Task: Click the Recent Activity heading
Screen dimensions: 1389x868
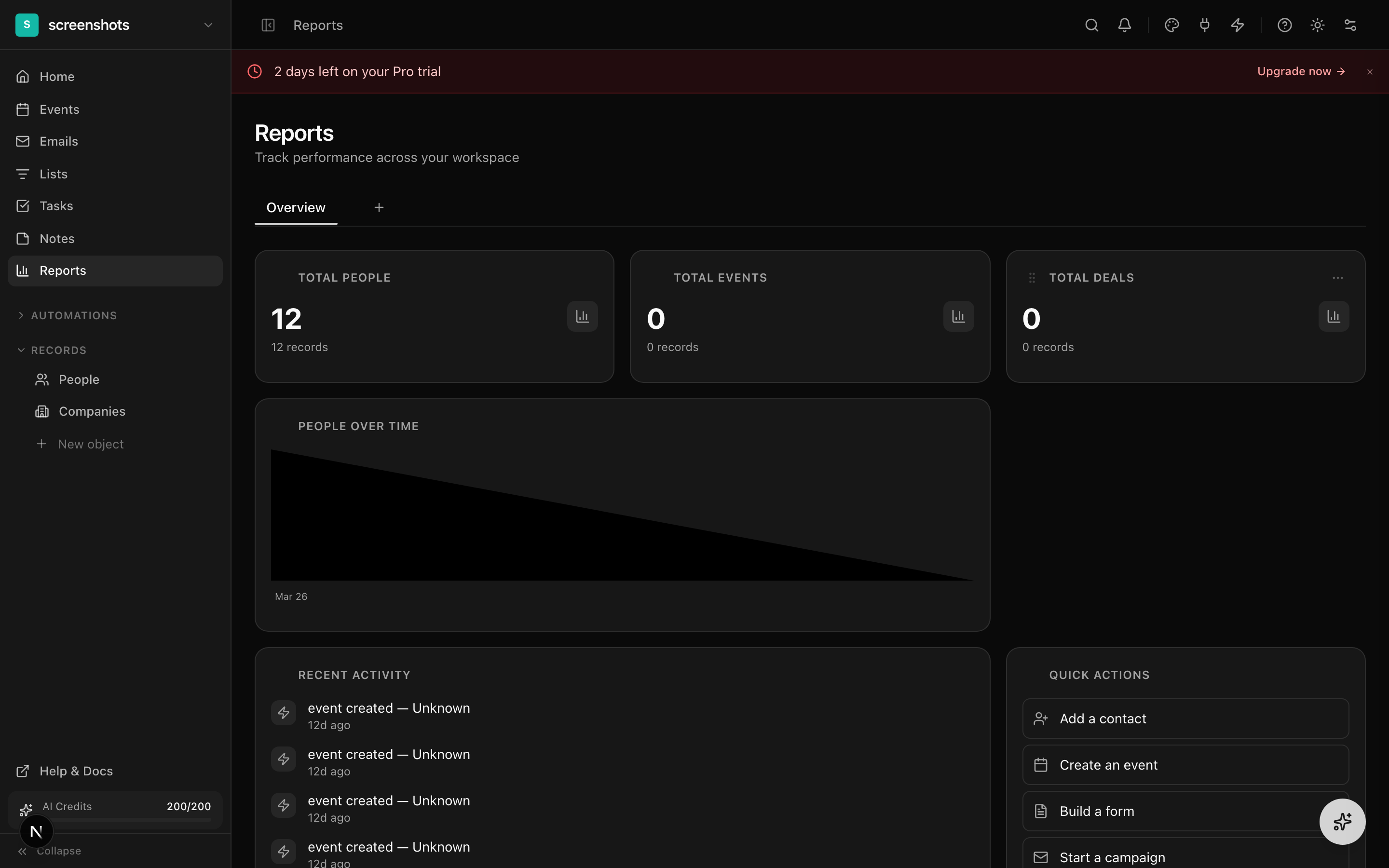Action: 354,675
